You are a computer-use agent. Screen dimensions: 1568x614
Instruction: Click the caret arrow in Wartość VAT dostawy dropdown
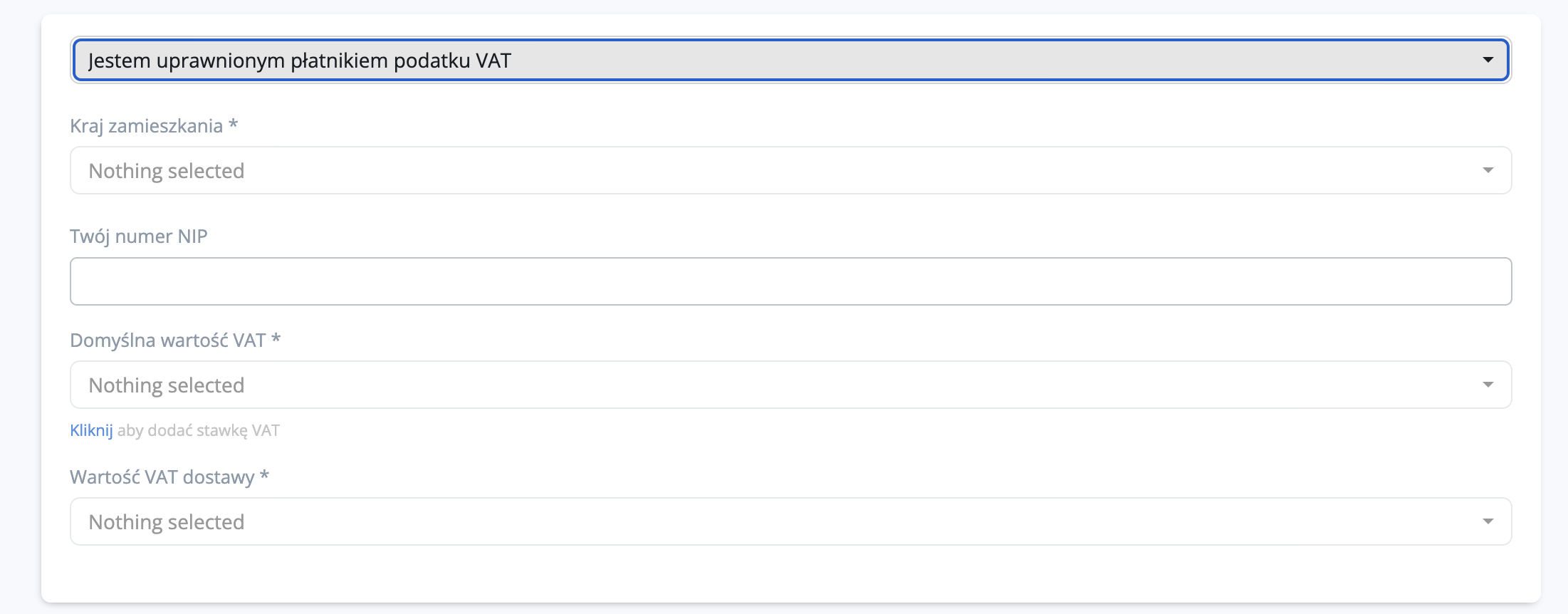1488,521
